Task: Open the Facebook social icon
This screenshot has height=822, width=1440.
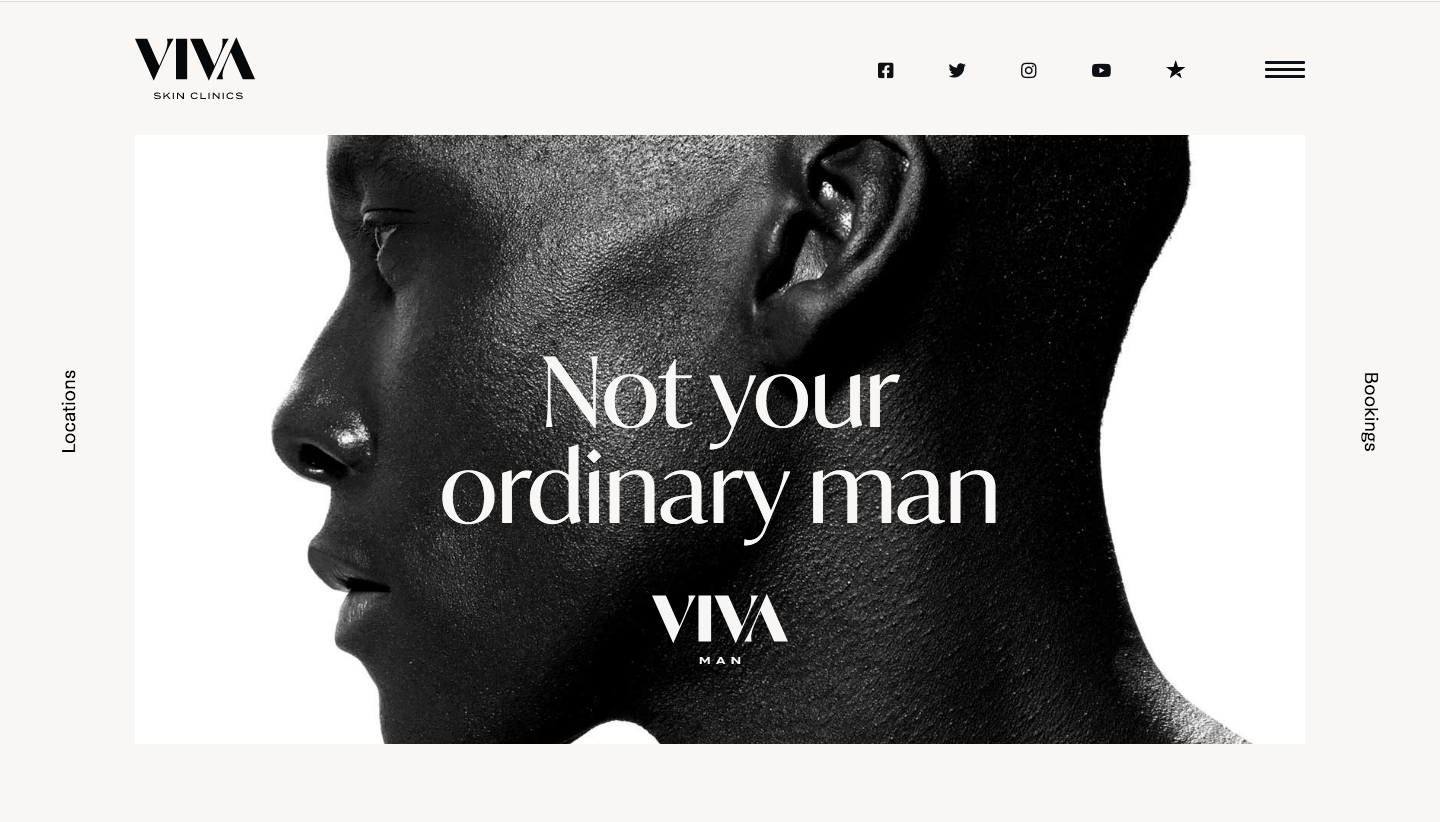Action: pos(885,70)
